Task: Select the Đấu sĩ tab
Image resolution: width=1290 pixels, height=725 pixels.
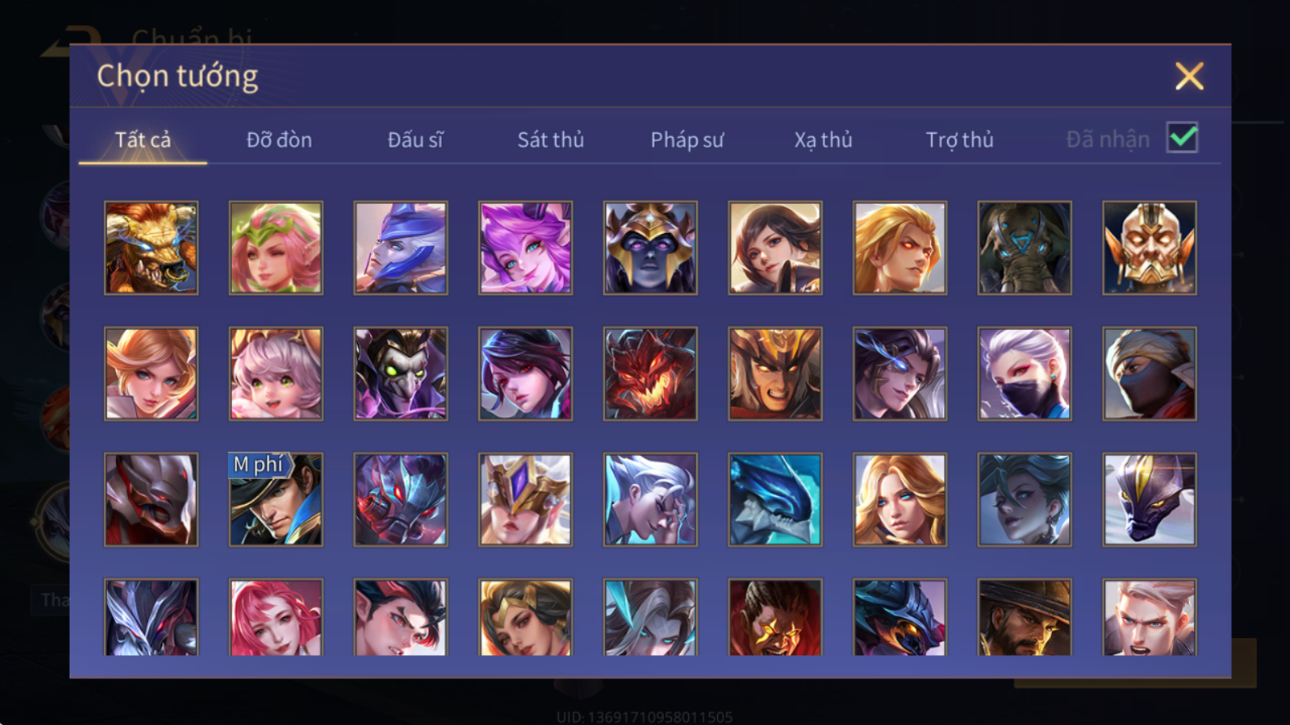Action: tap(415, 140)
